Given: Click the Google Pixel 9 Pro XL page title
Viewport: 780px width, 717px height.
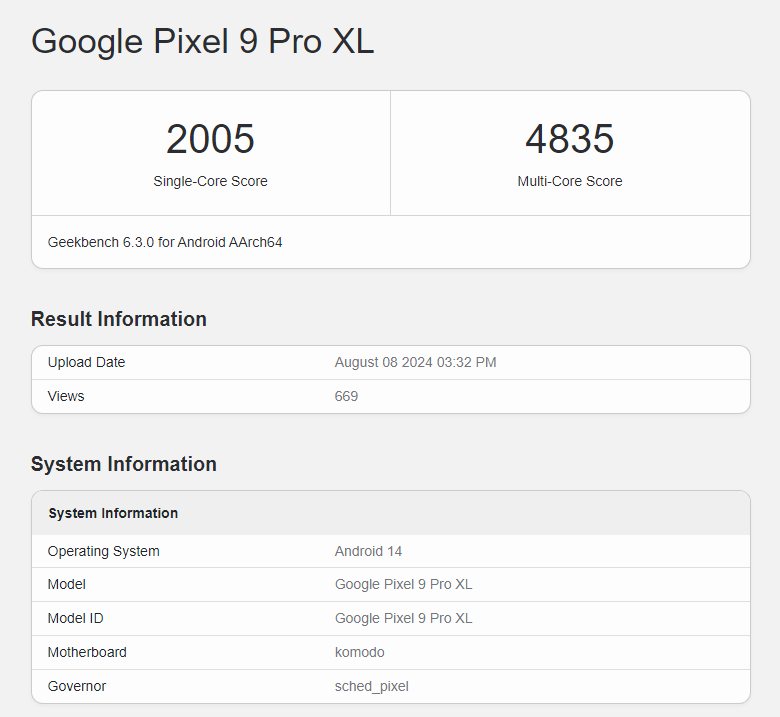Looking at the screenshot, I should coord(202,41).
